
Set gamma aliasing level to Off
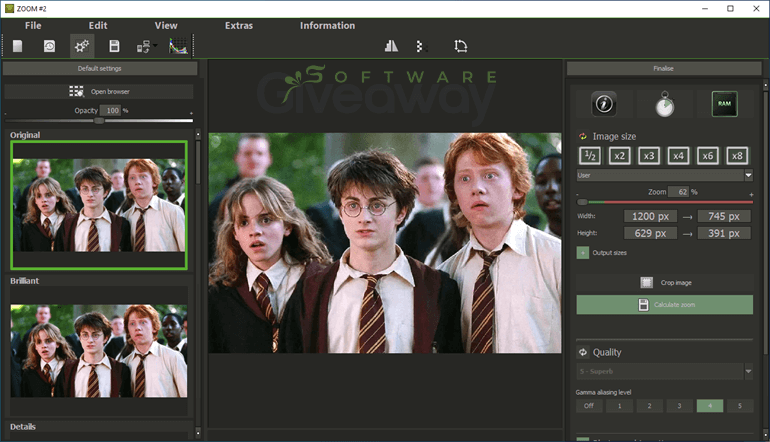(x=589, y=406)
